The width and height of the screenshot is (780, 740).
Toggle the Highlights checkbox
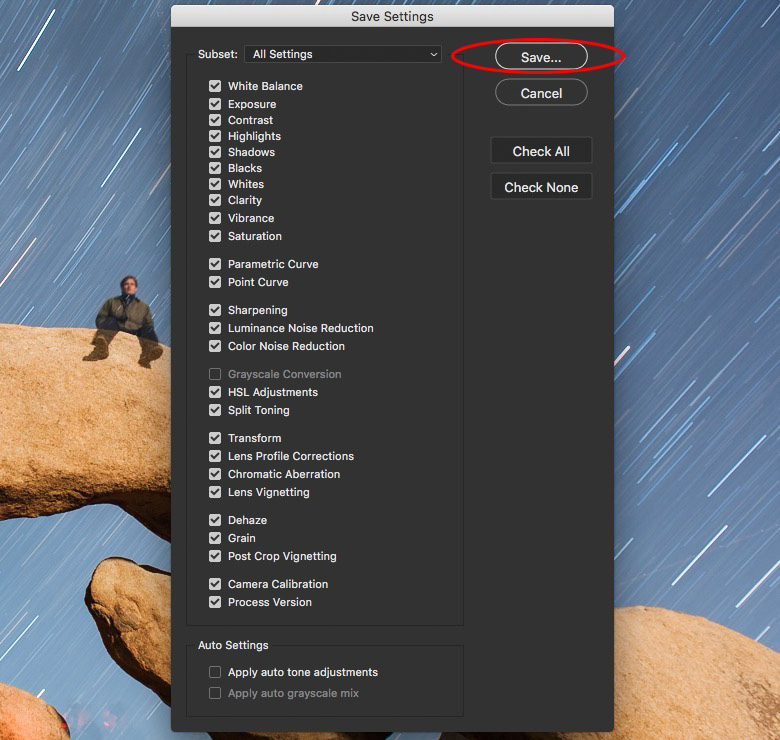click(215, 136)
